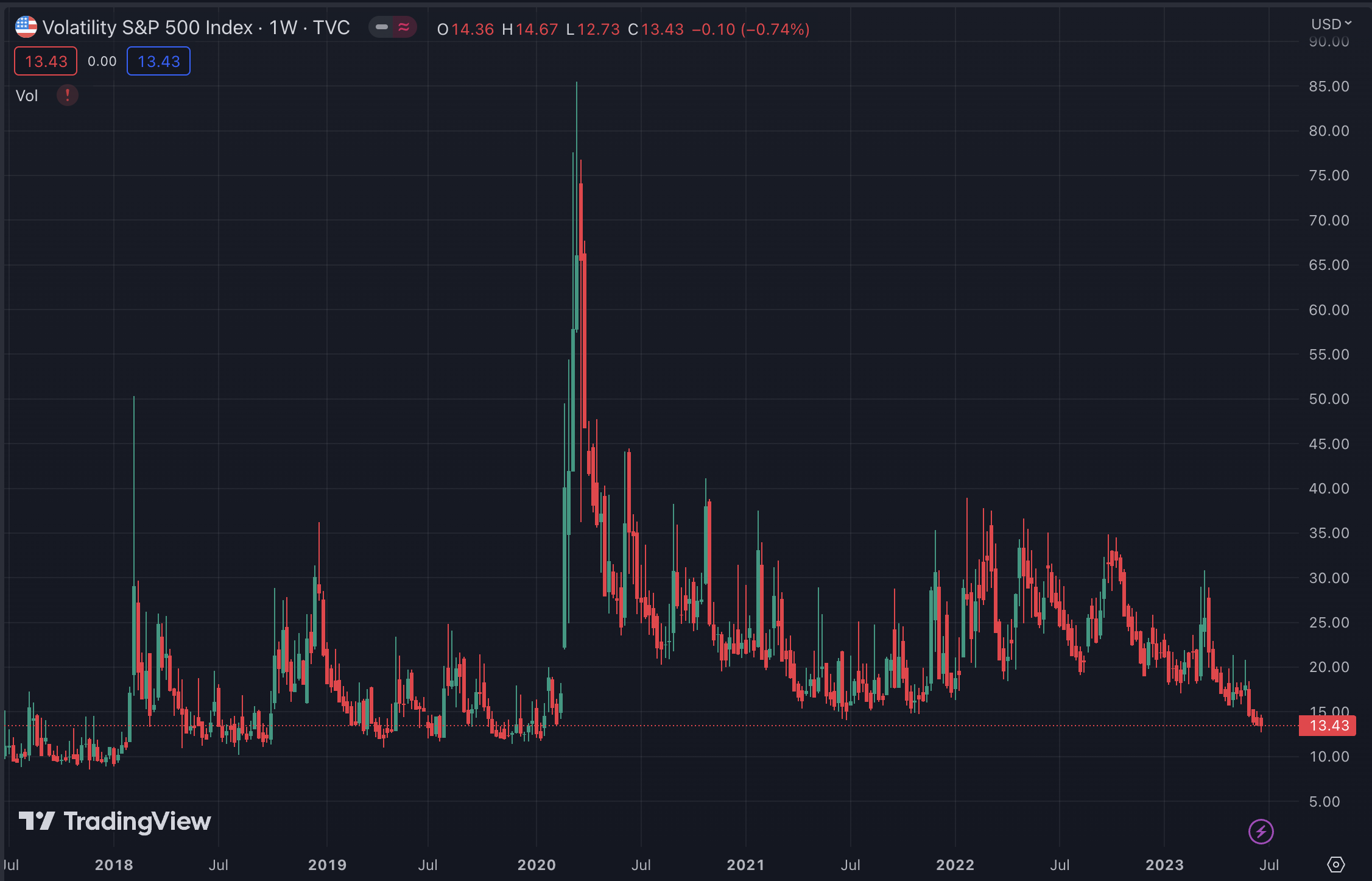Click the 2018 label on time axis
The image size is (1372, 881).
click(x=114, y=865)
